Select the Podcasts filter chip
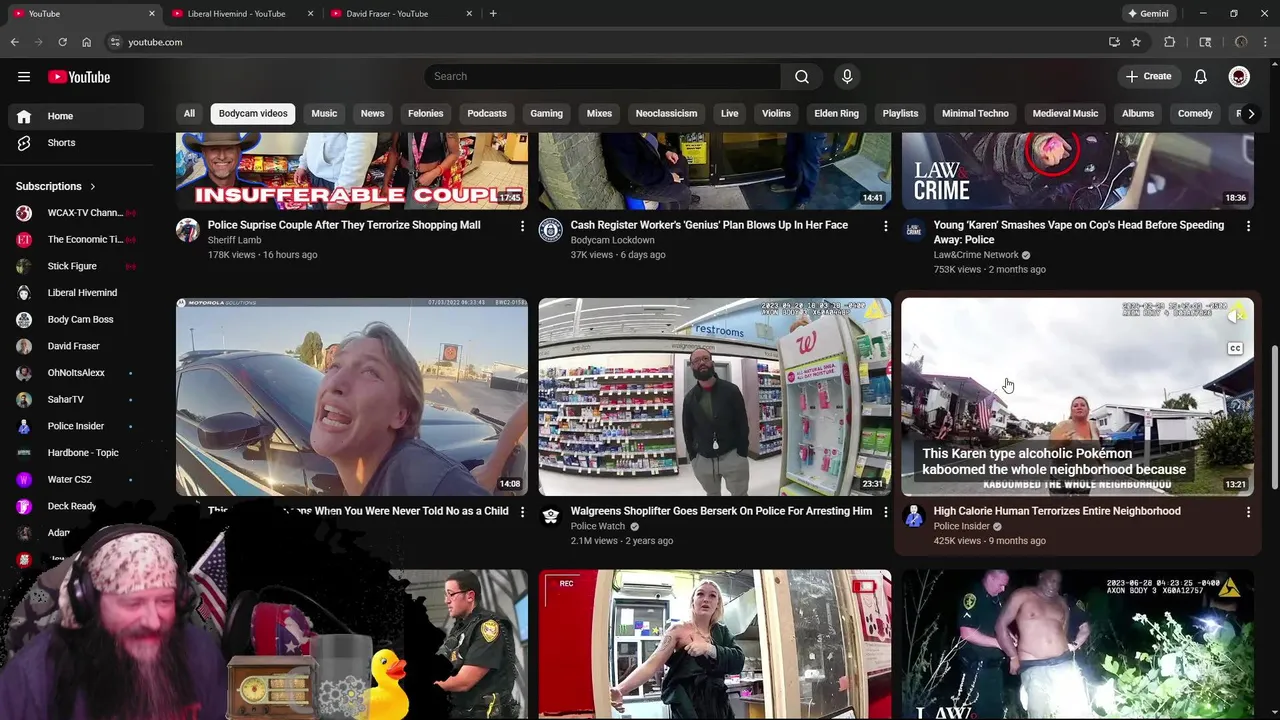The image size is (1280, 720). [487, 114]
